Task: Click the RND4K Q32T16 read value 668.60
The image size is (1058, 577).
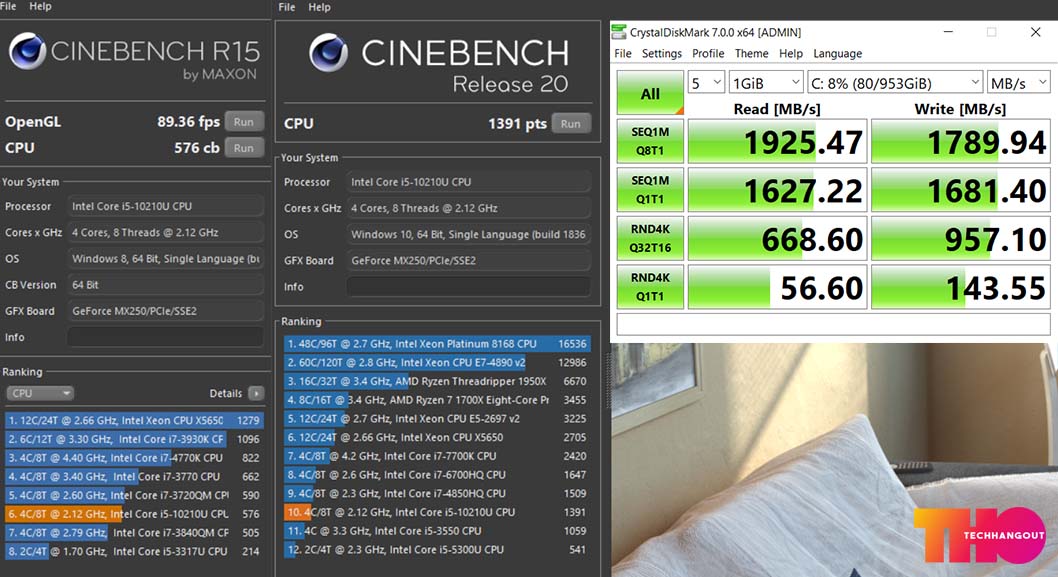Action: coord(777,238)
